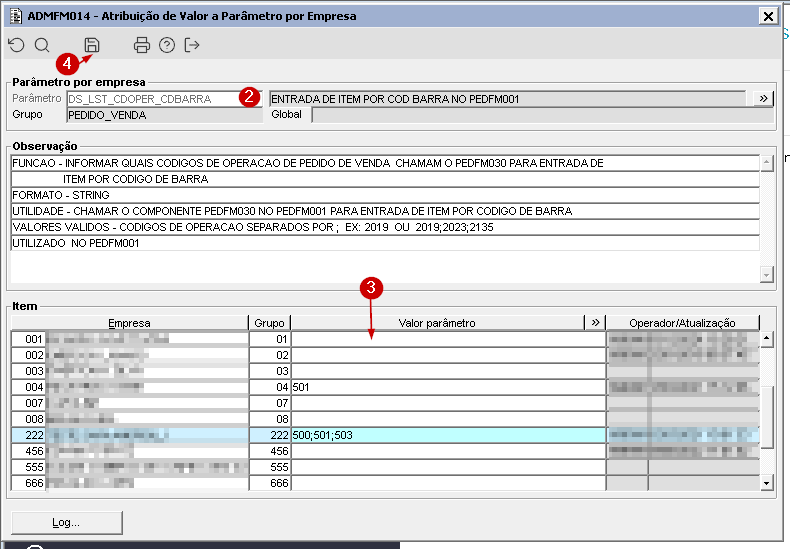Image resolution: width=790 pixels, height=549 pixels.
Task: Click observation line ITEM POR CODIGO DE BARRA
Action: click(385, 179)
